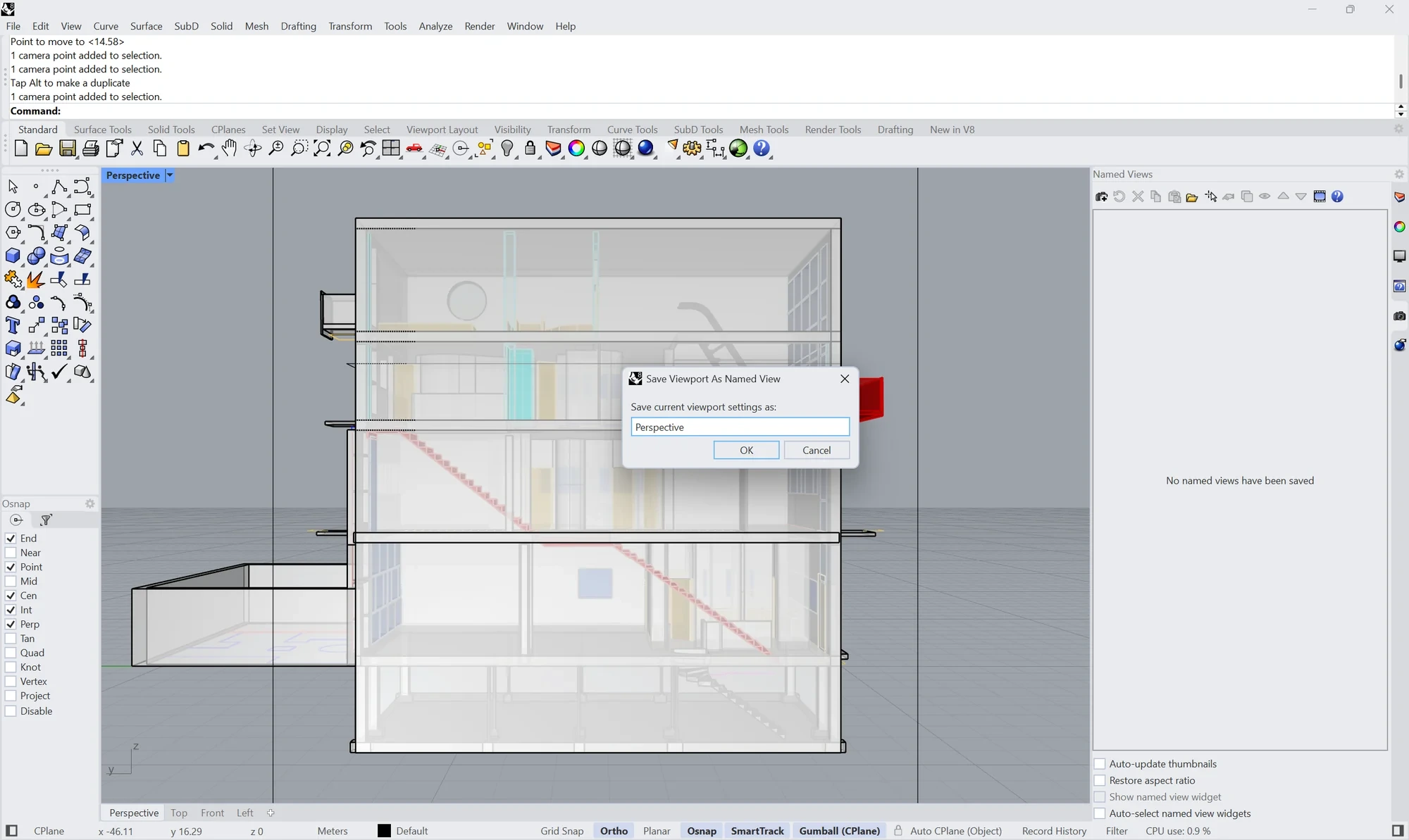Select the Box solid tool in sidebar
1409x840 pixels.
13,256
